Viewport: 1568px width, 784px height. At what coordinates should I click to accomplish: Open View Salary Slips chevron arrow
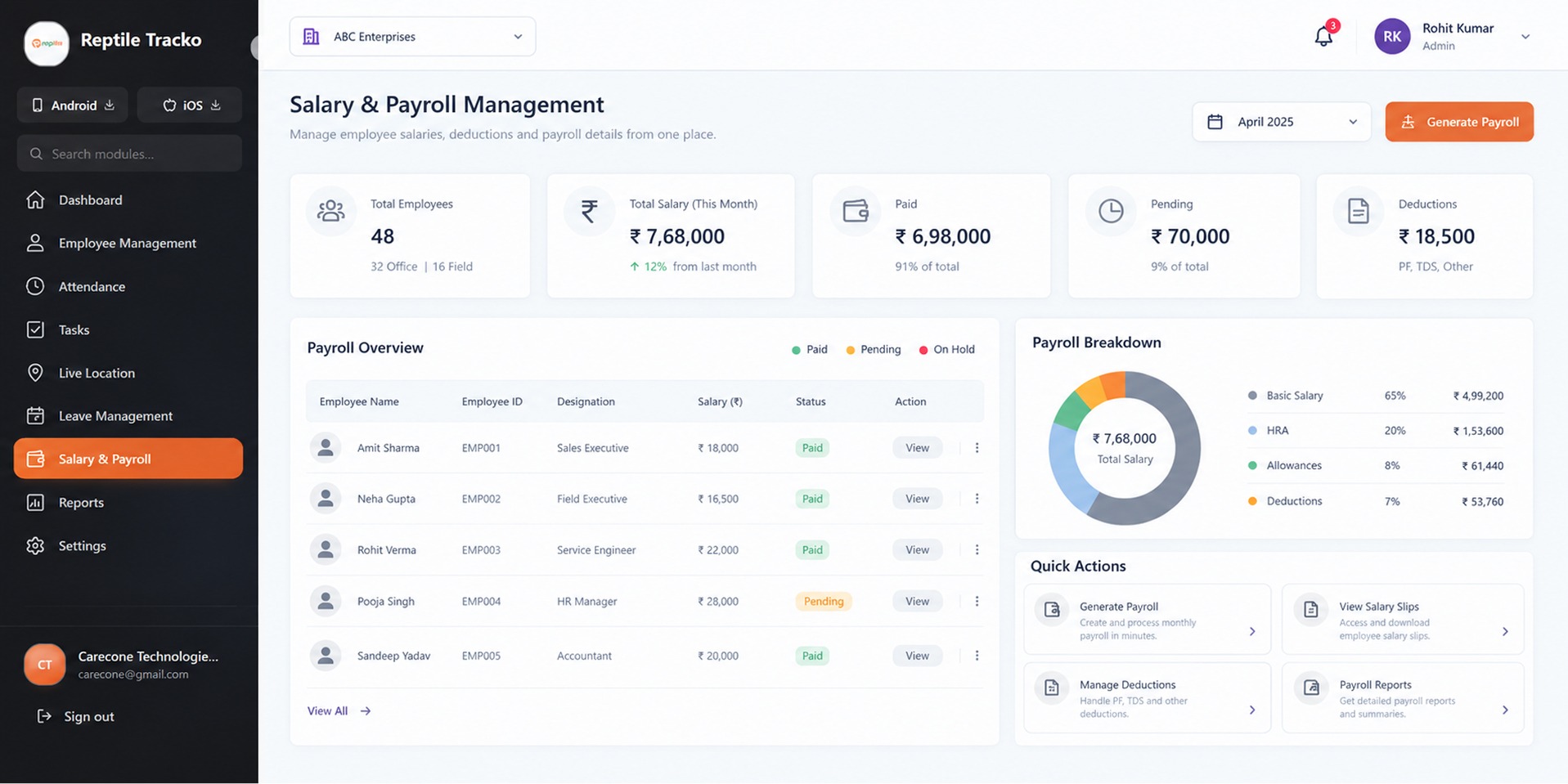[x=1505, y=632]
